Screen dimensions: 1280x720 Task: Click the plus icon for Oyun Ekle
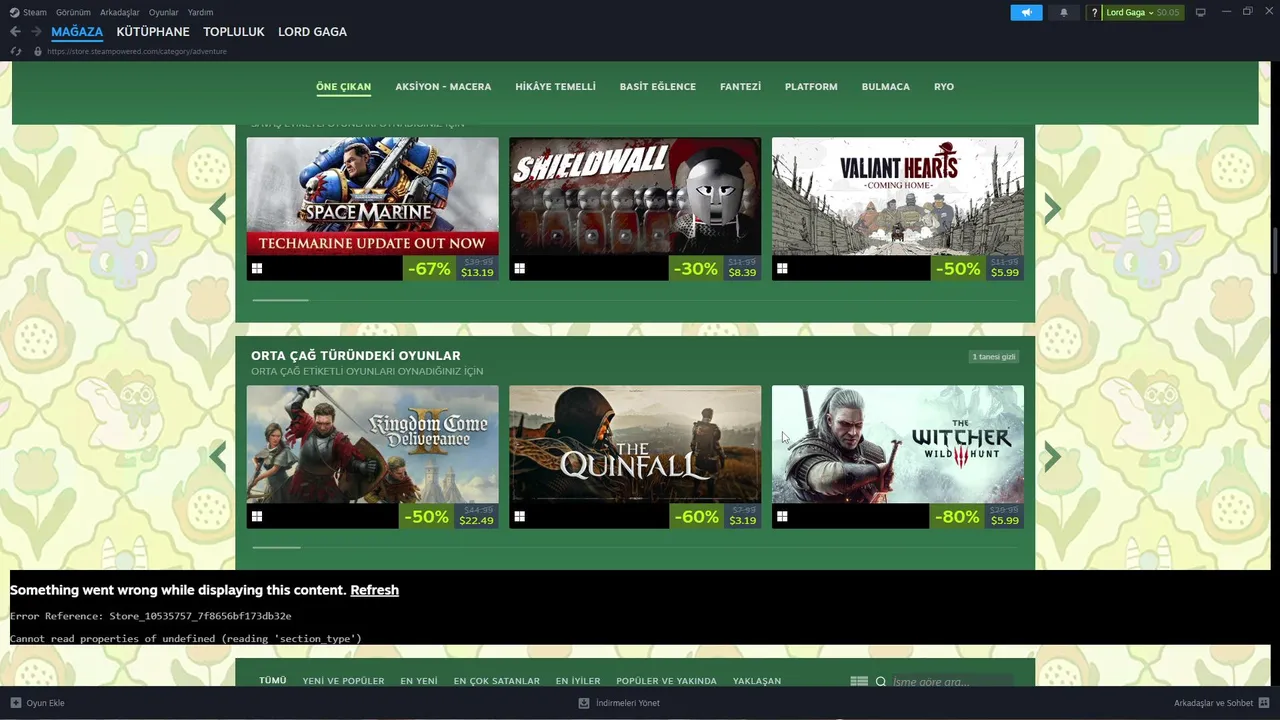[x=16, y=703]
